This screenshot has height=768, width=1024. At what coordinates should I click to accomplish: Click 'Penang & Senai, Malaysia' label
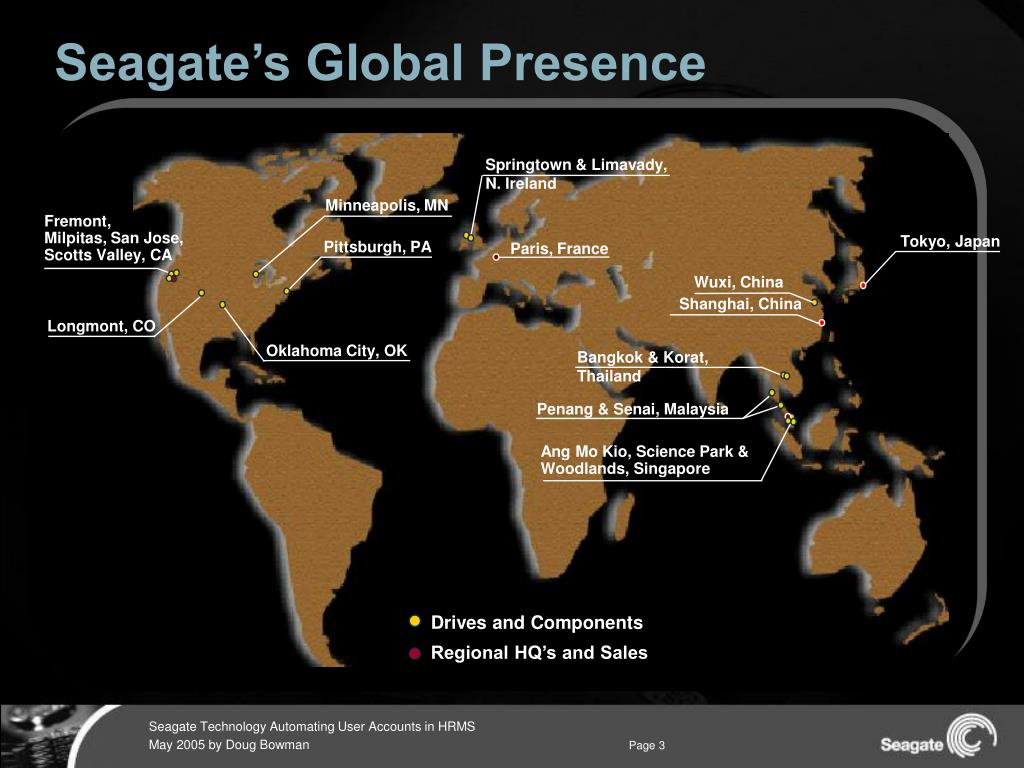coord(632,409)
